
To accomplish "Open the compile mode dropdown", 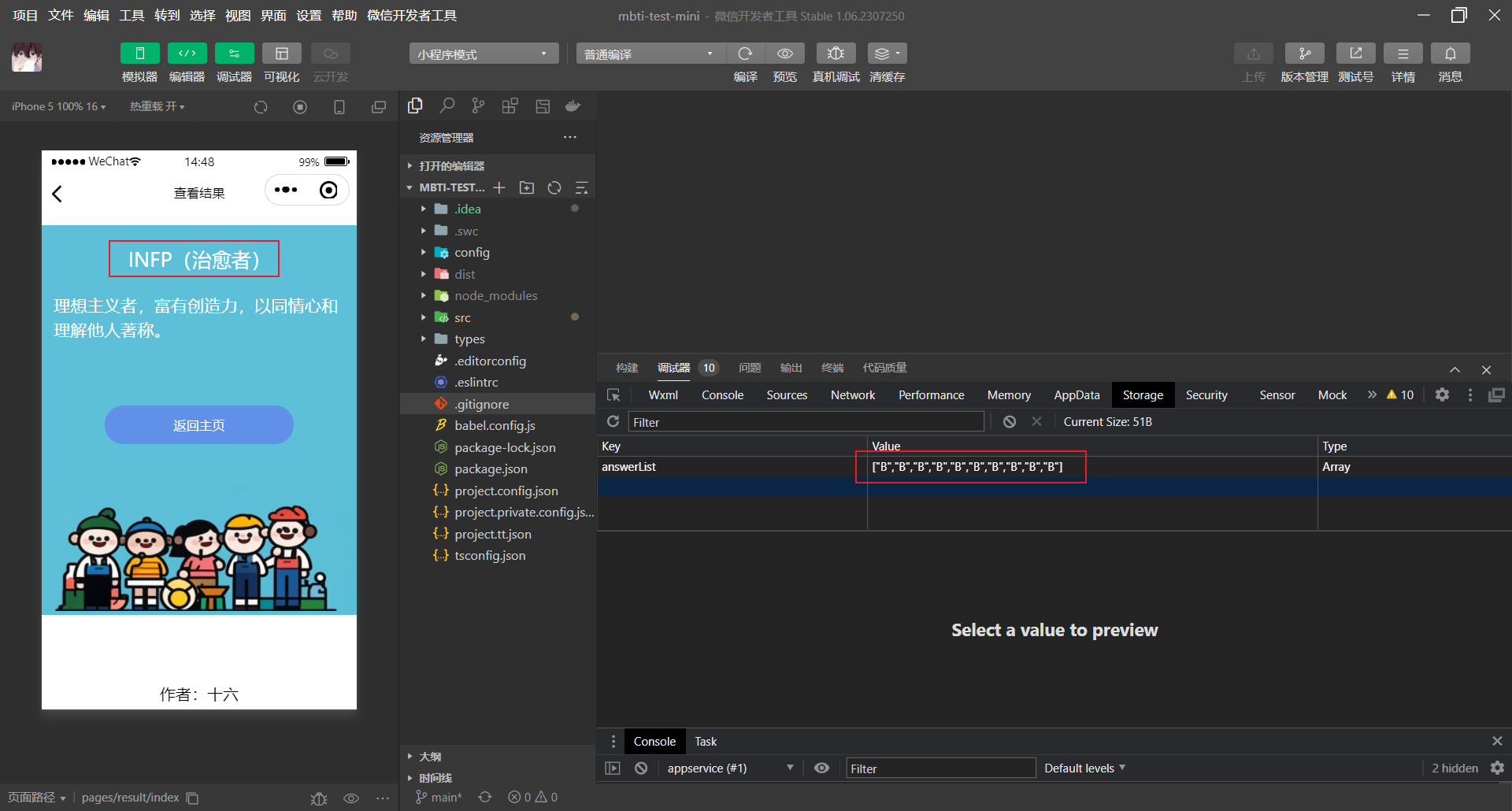I will pyautogui.click(x=650, y=54).
